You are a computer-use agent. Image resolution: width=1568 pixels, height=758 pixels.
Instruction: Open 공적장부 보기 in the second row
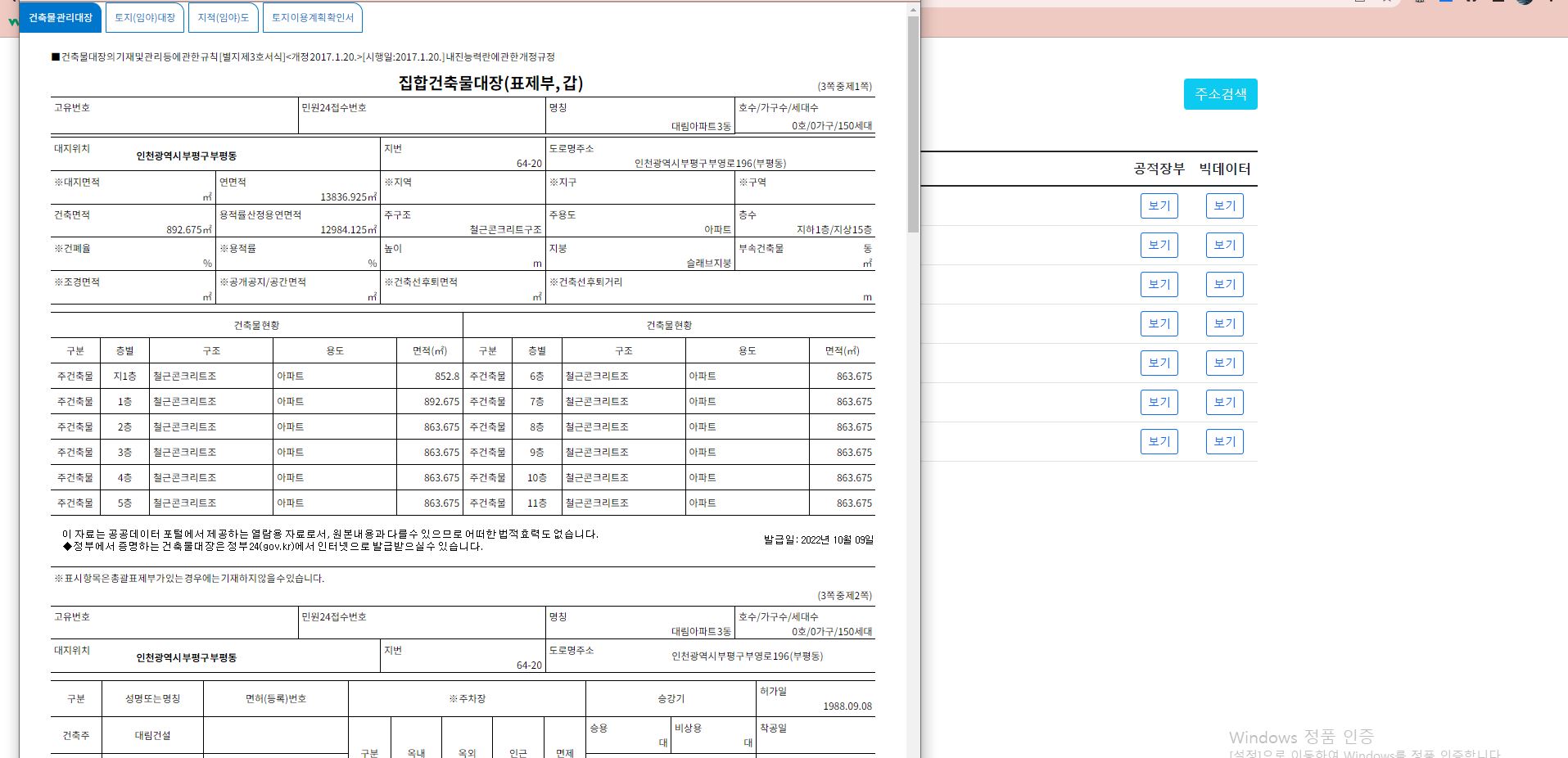coord(1159,246)
